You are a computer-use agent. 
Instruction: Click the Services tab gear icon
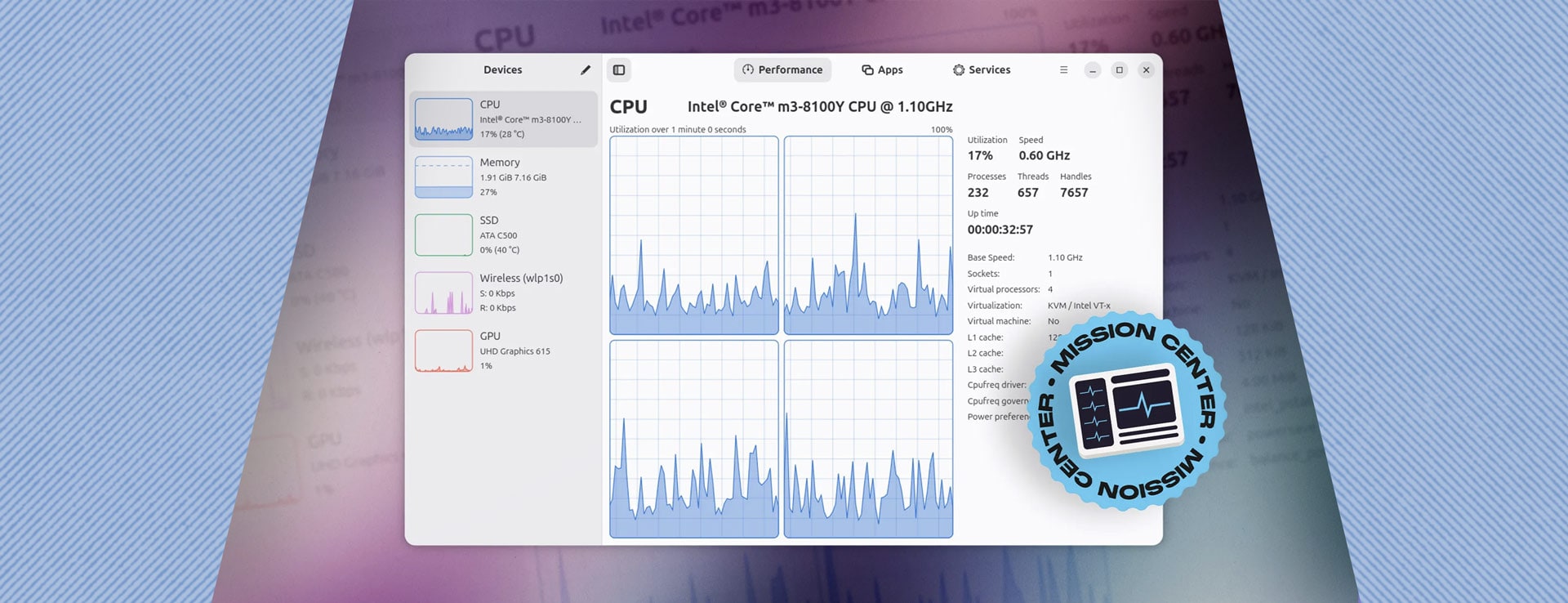[959, 70]
